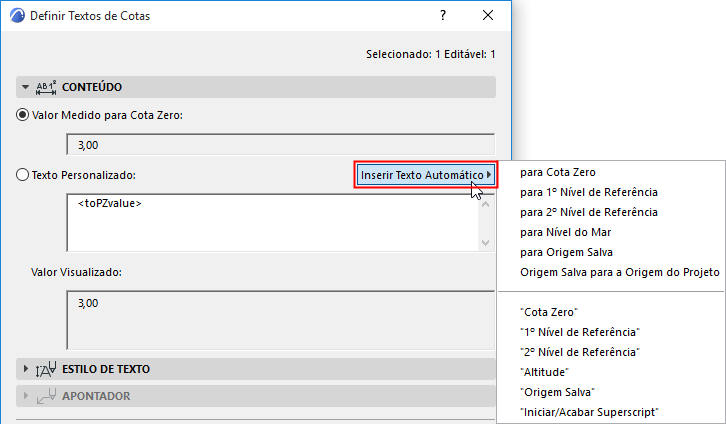Collapse the Conteúdo section
Screen dimensions: 726x424
click(x=26, y=87)
